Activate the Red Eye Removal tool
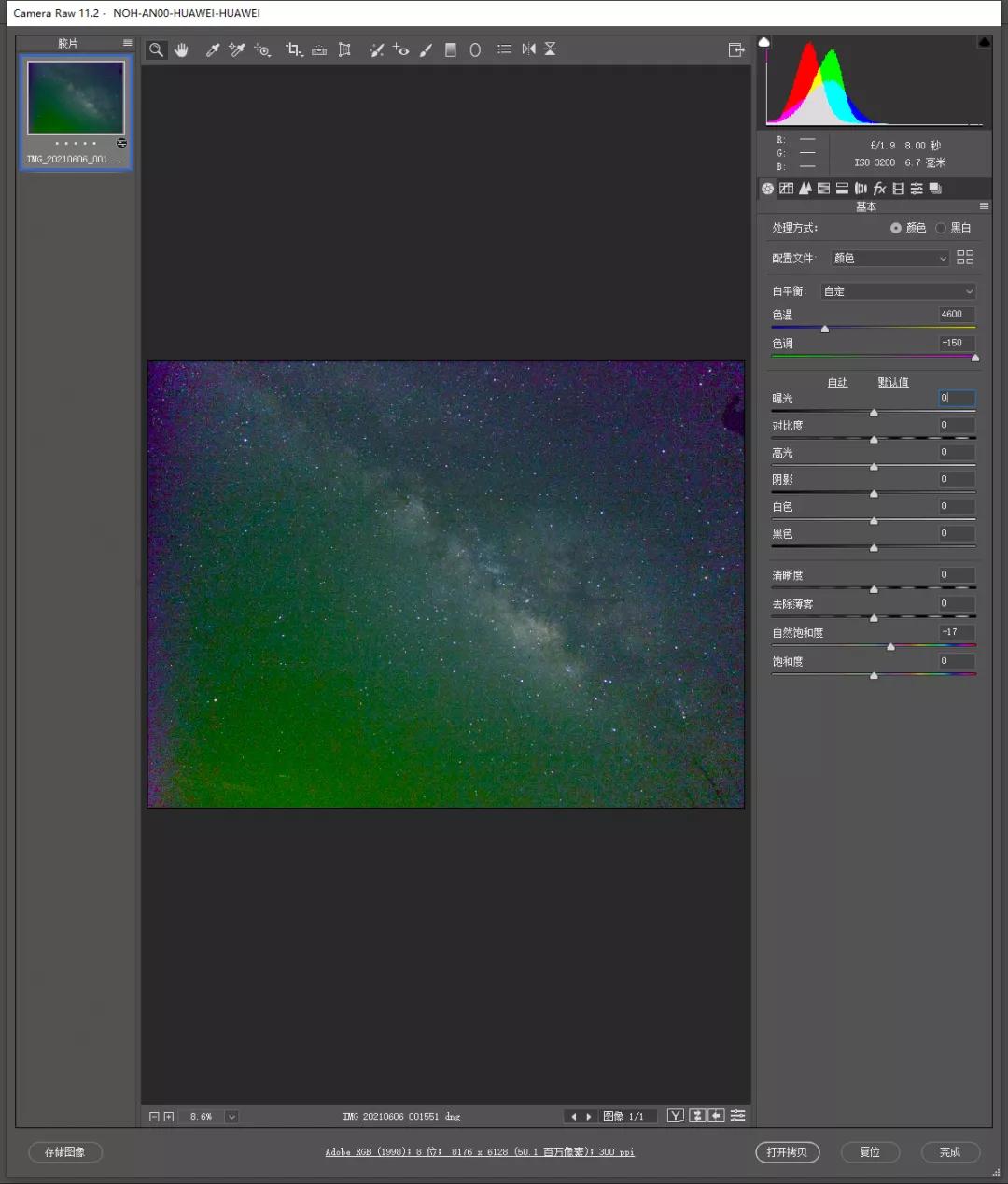This screenshot has height=1184, width=1008. tap(400, 50)
